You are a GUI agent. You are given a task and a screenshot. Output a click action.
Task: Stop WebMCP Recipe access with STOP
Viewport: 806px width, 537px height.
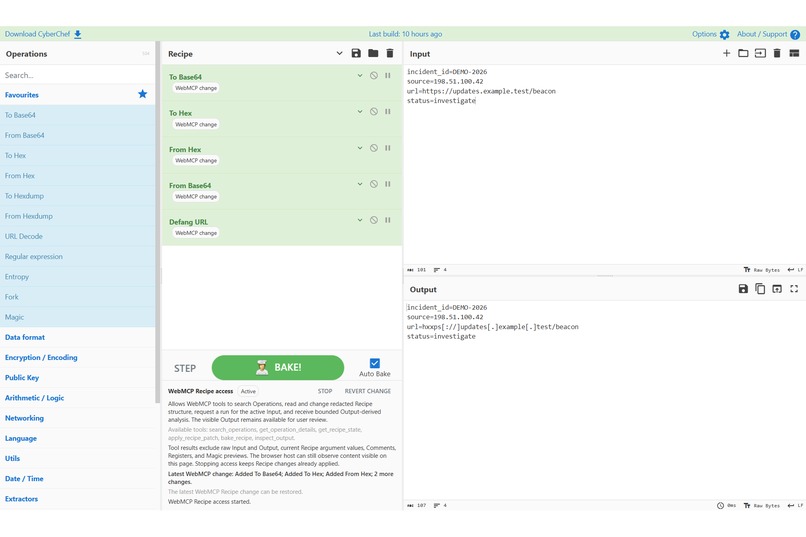[325, 391]
